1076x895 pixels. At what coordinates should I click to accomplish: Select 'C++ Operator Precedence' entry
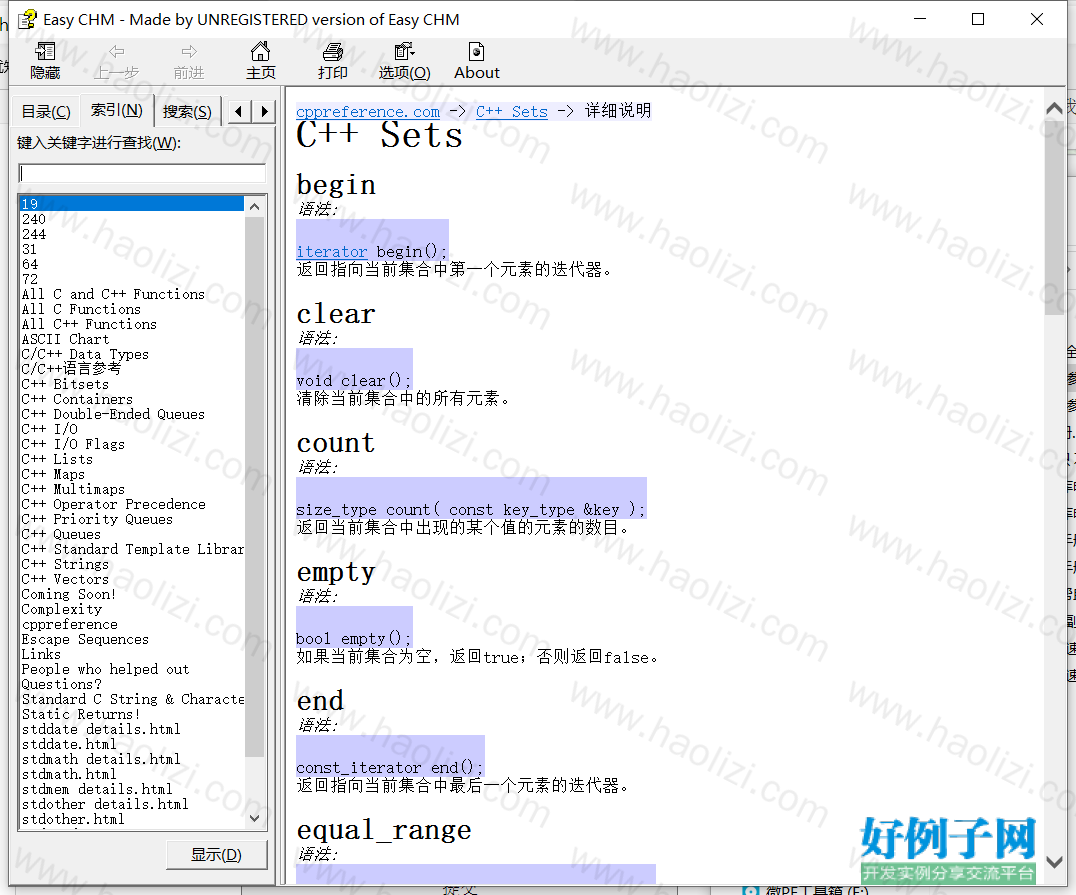(x=113, y=504)
